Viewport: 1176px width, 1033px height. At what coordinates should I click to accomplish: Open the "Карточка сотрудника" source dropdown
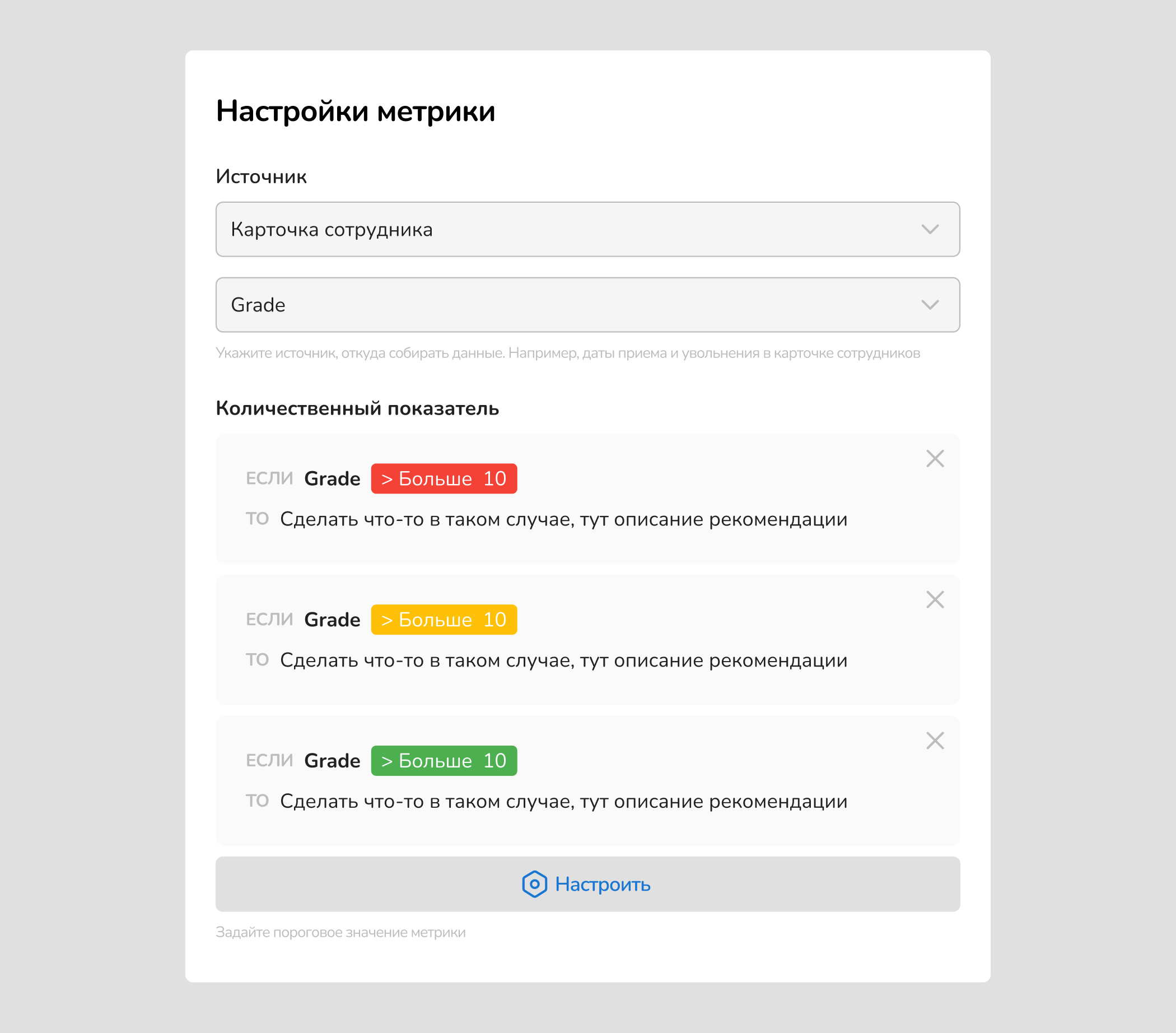587,229
